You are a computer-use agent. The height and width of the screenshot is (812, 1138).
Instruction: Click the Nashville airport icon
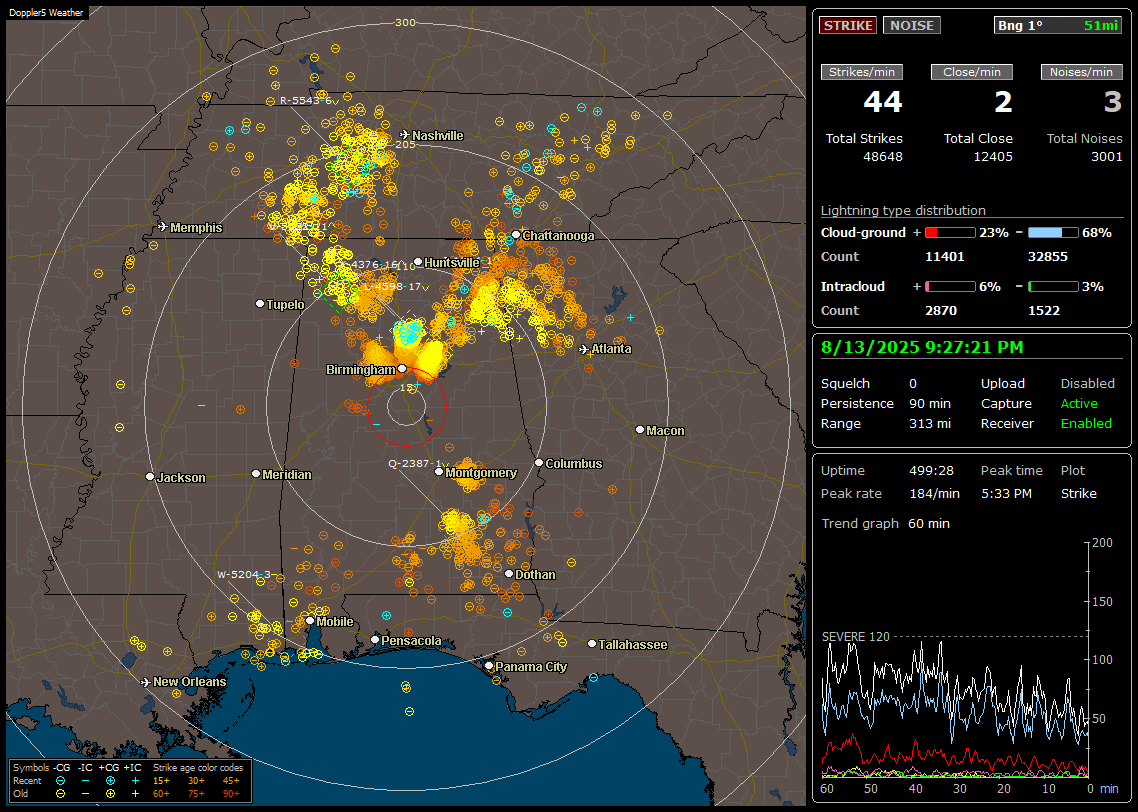[x=404, y=135]
